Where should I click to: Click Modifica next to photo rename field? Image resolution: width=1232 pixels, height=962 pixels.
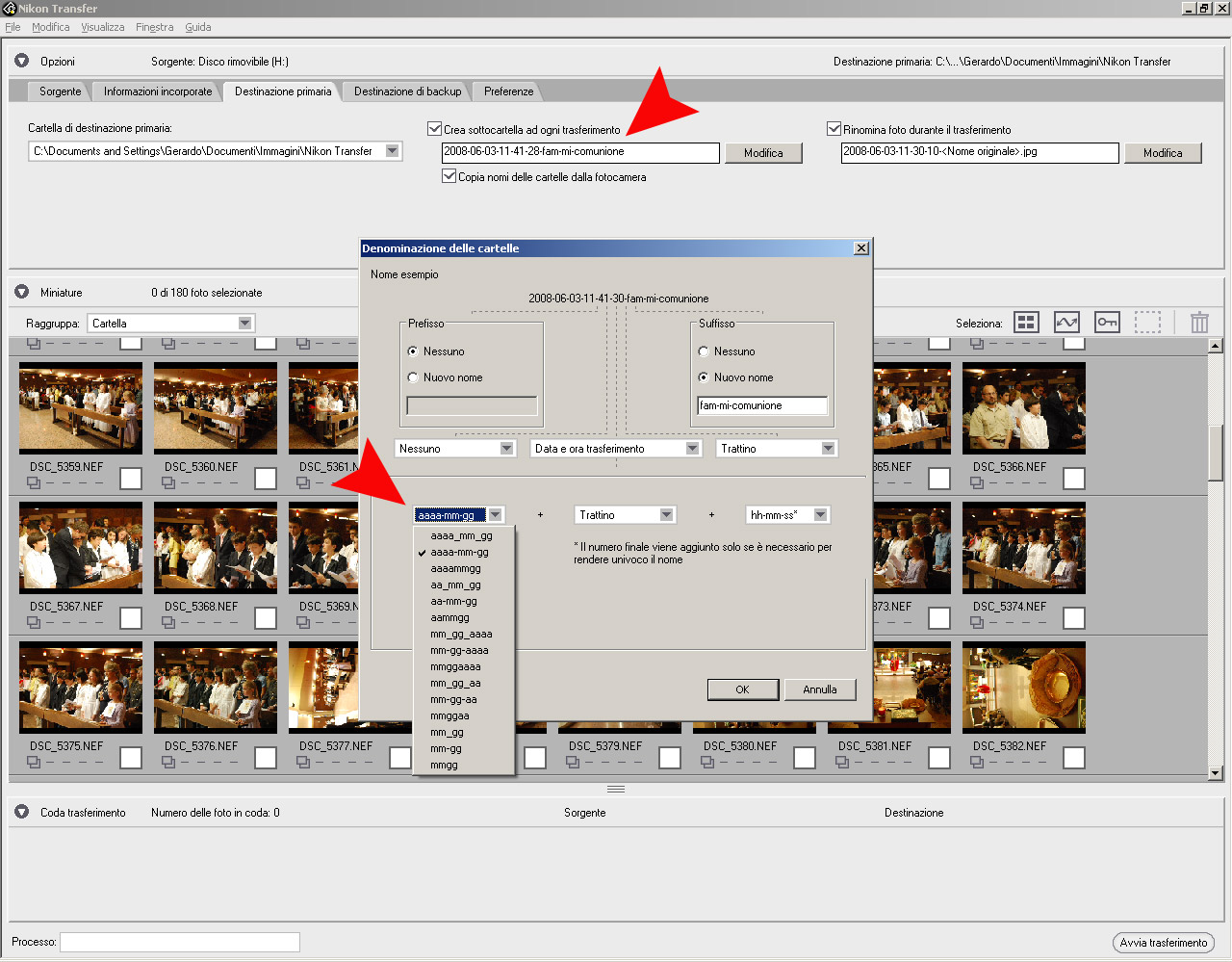pyautogui.click(x=1163, y=153)
